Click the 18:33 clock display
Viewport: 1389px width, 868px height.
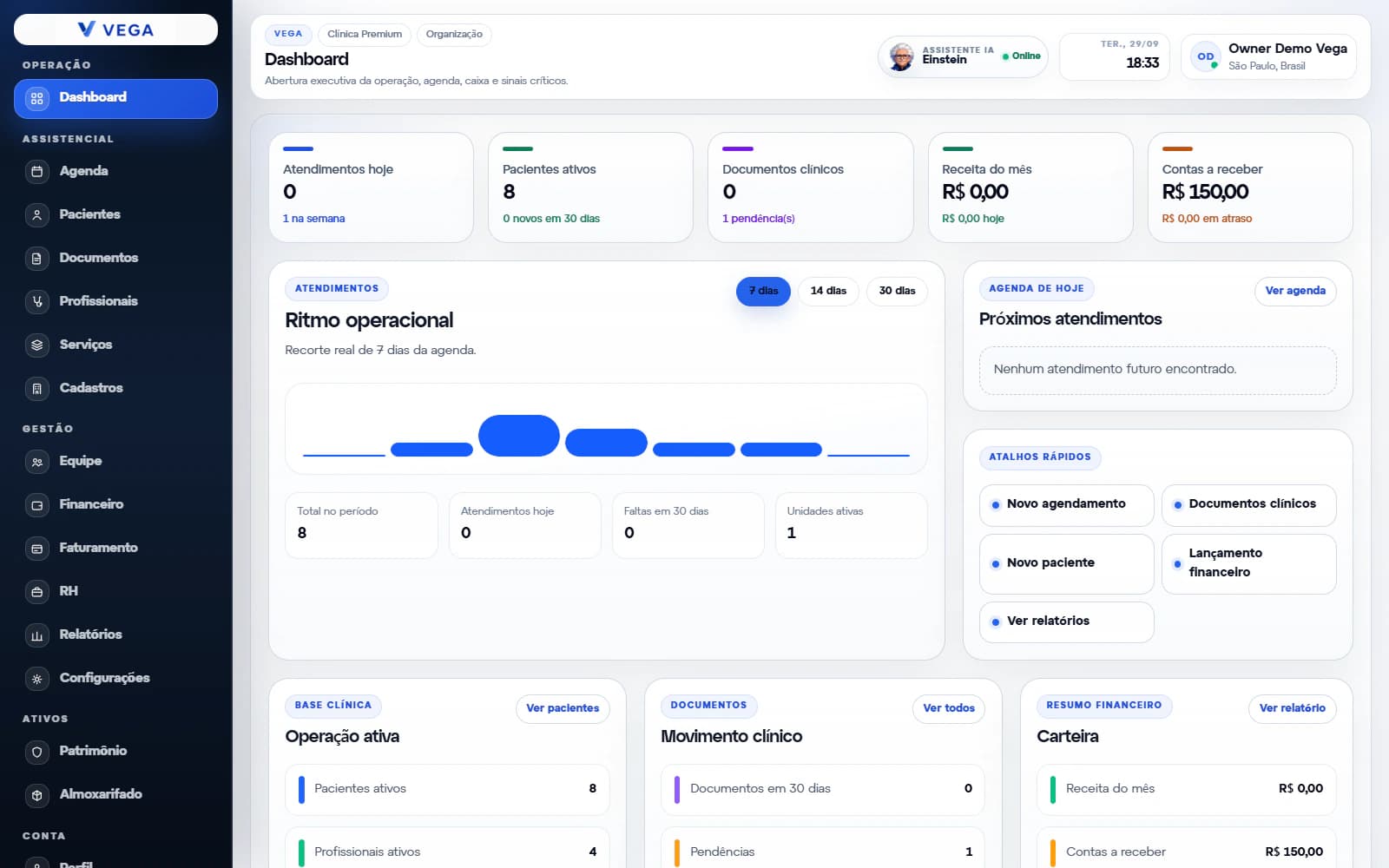point(1142,63)
